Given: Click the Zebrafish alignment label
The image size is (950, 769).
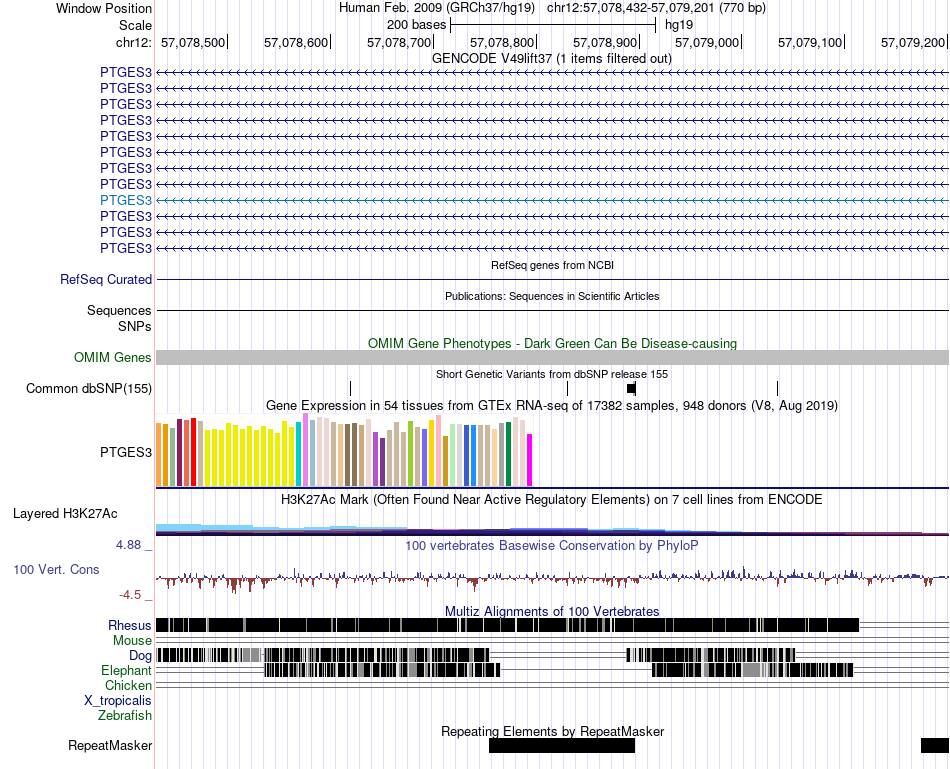Looking at the screenshot, I should click(x=125, y=716).
